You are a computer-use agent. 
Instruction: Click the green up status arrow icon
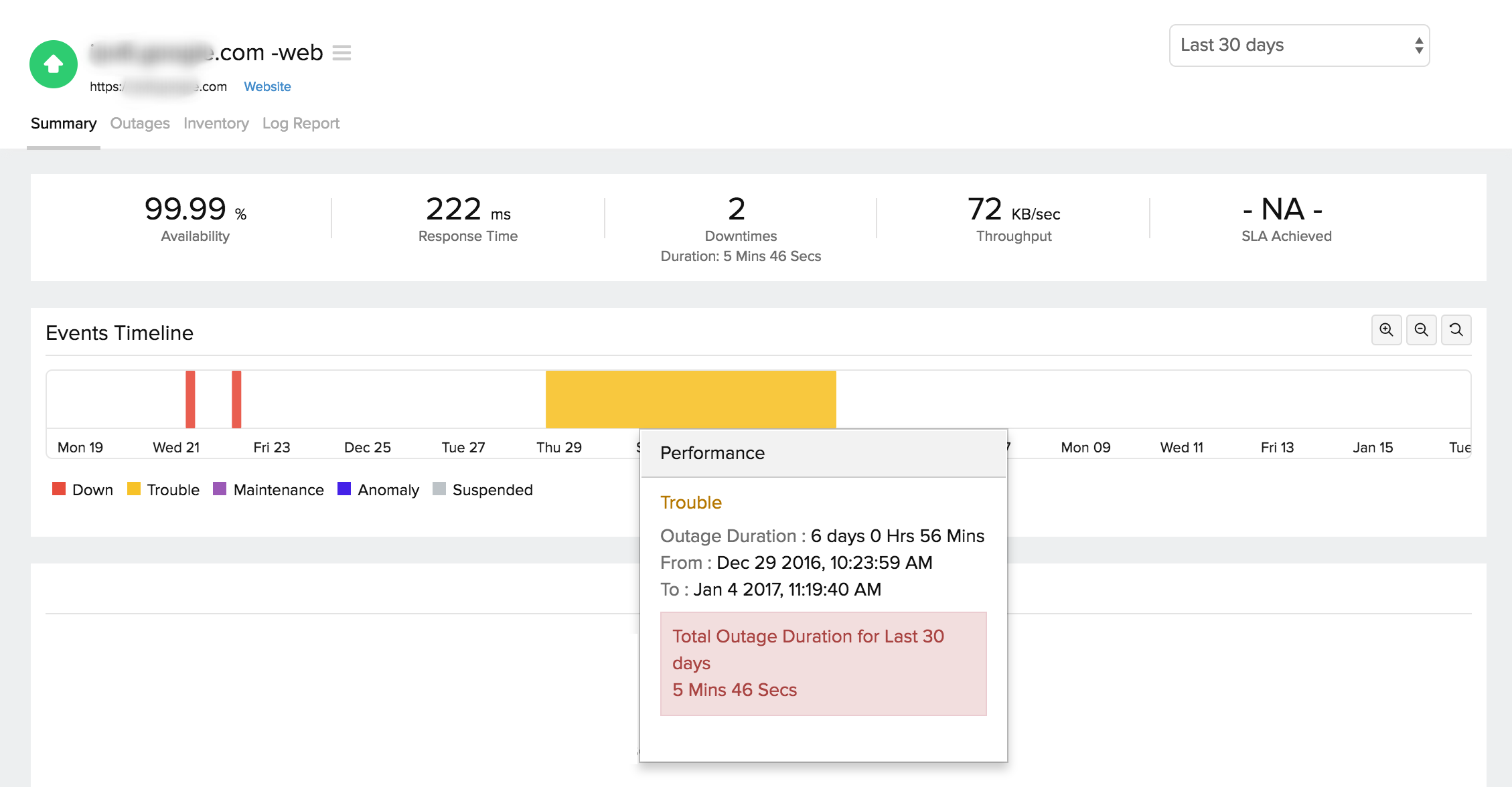(x=54, y=64)
